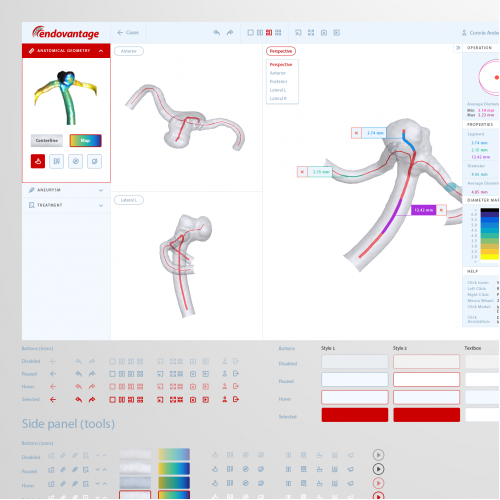
Task: Click Selected-row undo icon in style guide
Action: pos(79,399)
